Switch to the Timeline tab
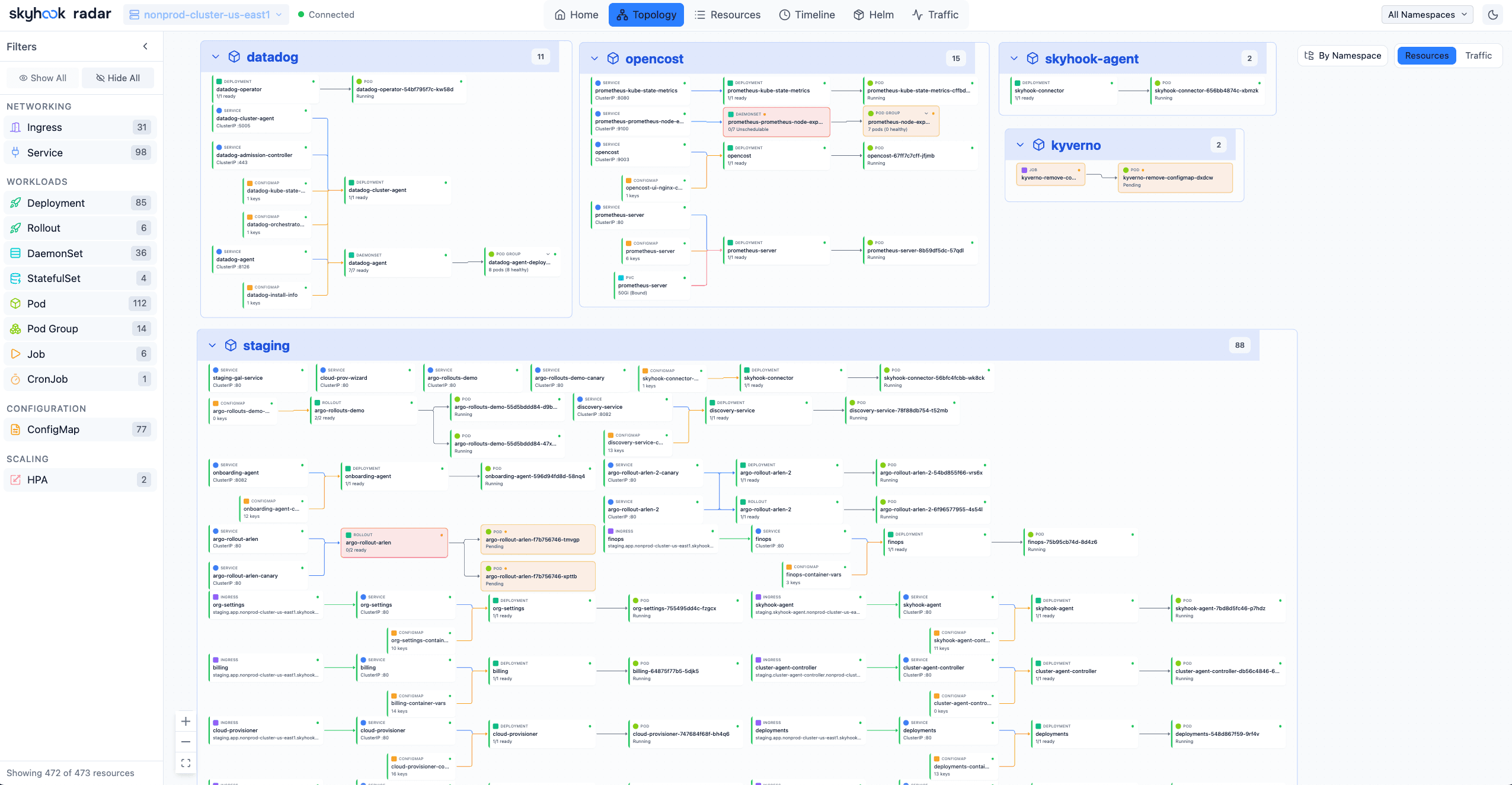 pyautogui.click(x=807, y=15)
